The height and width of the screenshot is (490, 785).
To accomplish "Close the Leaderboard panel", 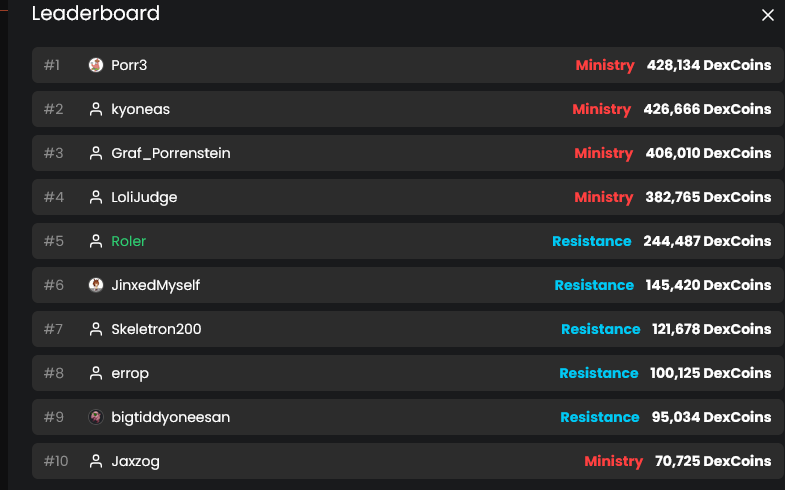I will pos(767,15).
